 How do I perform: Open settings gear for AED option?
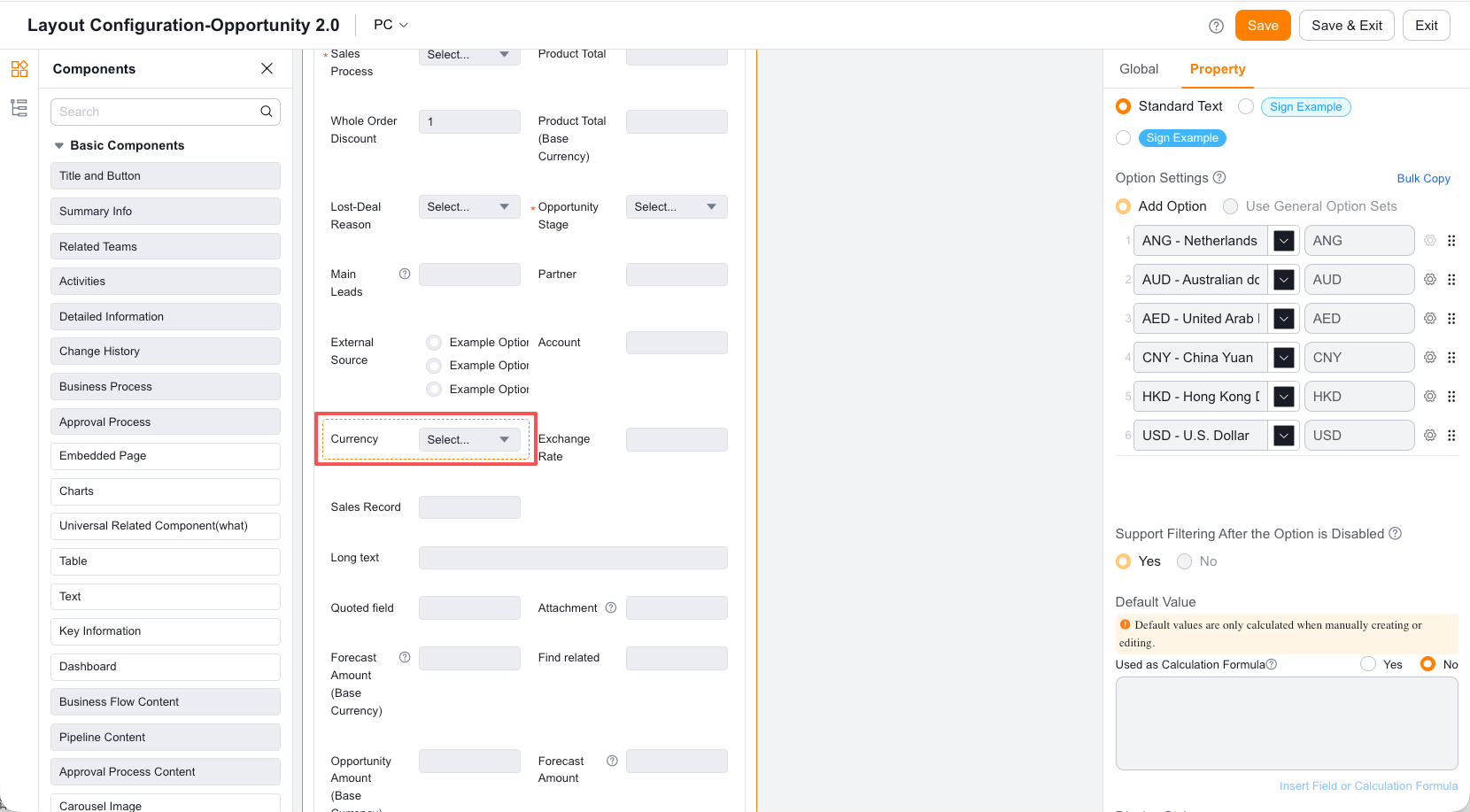[x=1430, y=319]
